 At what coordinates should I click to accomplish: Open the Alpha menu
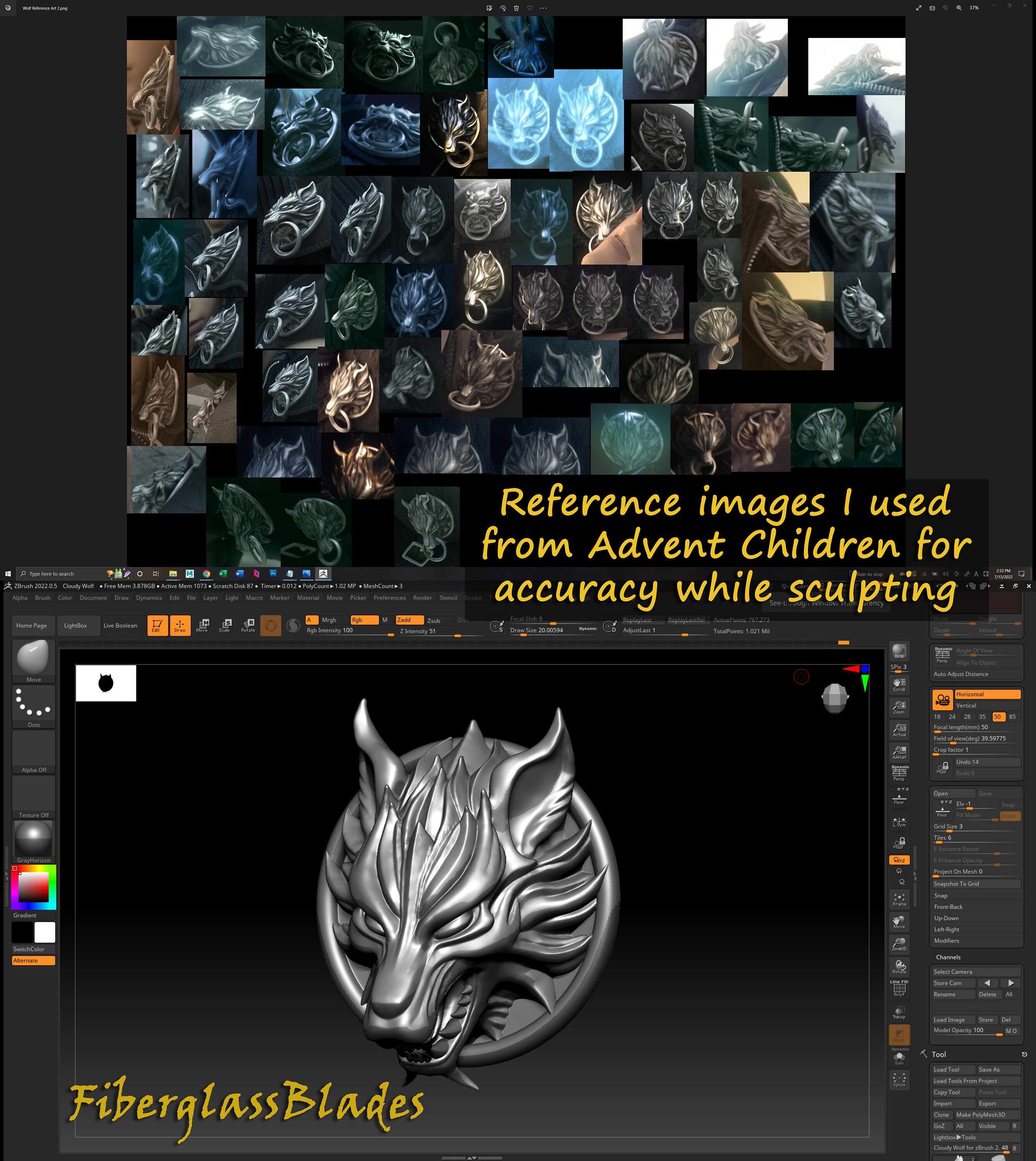click(20, 598)
